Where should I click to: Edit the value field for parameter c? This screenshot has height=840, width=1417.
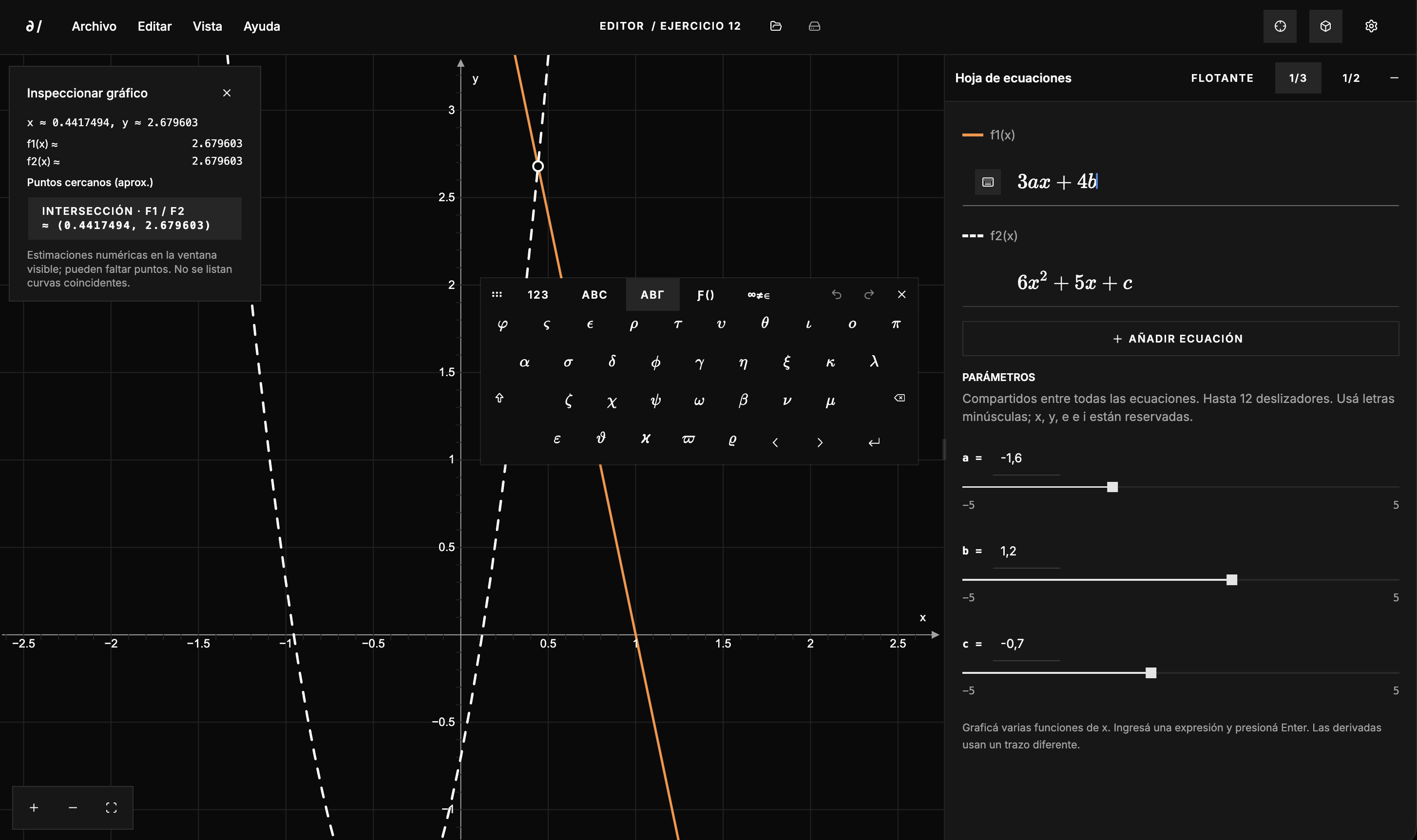click(1026, 644)
